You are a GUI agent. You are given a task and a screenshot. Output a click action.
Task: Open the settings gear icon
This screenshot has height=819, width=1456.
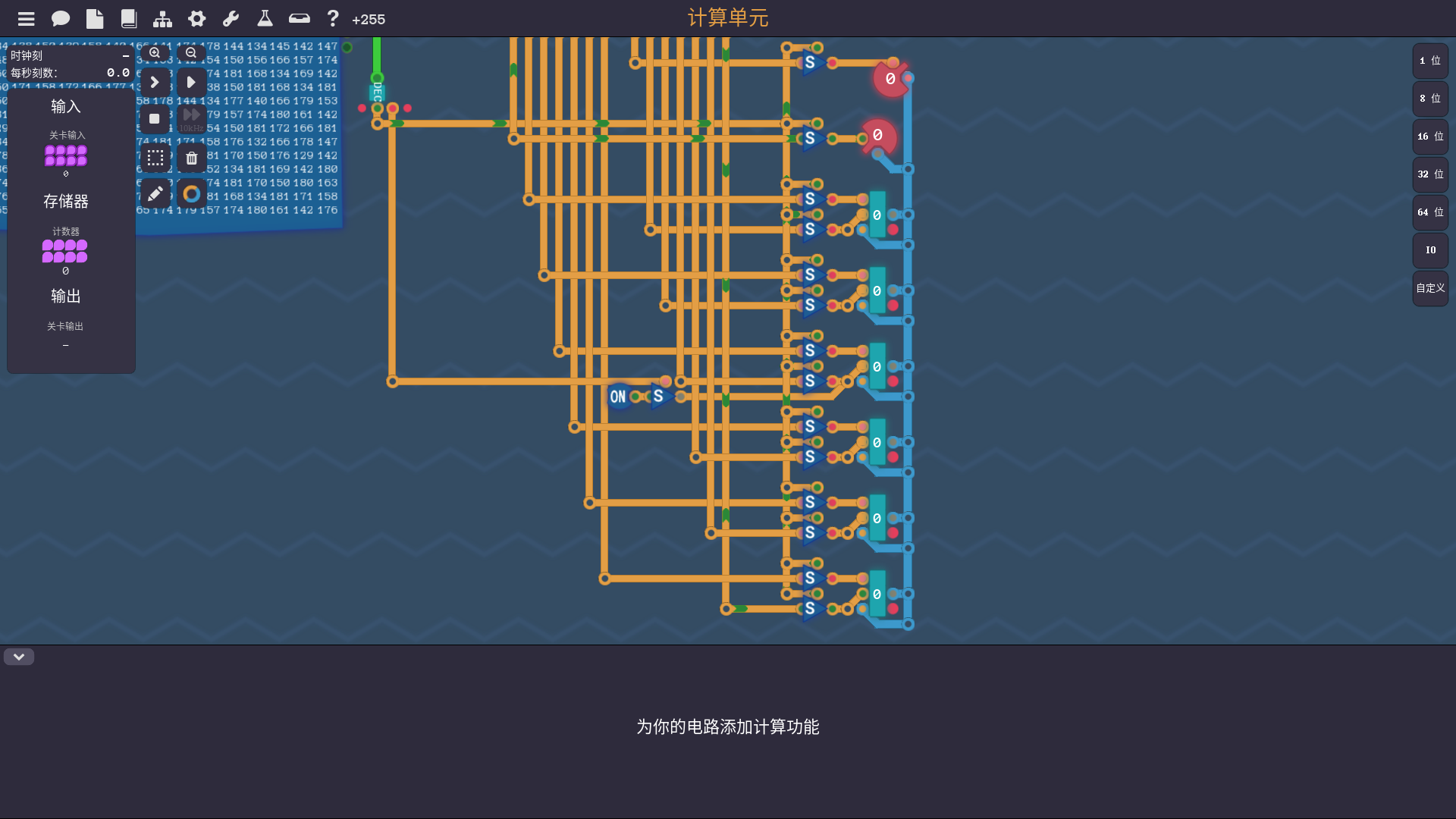(197, 19)
